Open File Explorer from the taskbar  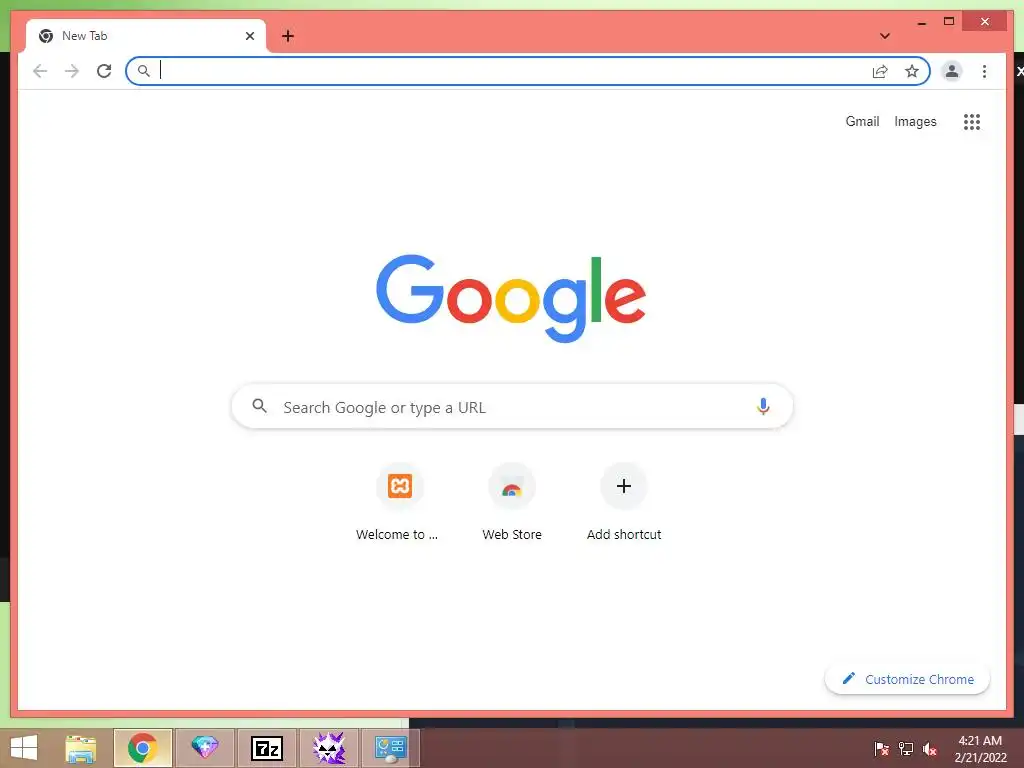point(81,748)
